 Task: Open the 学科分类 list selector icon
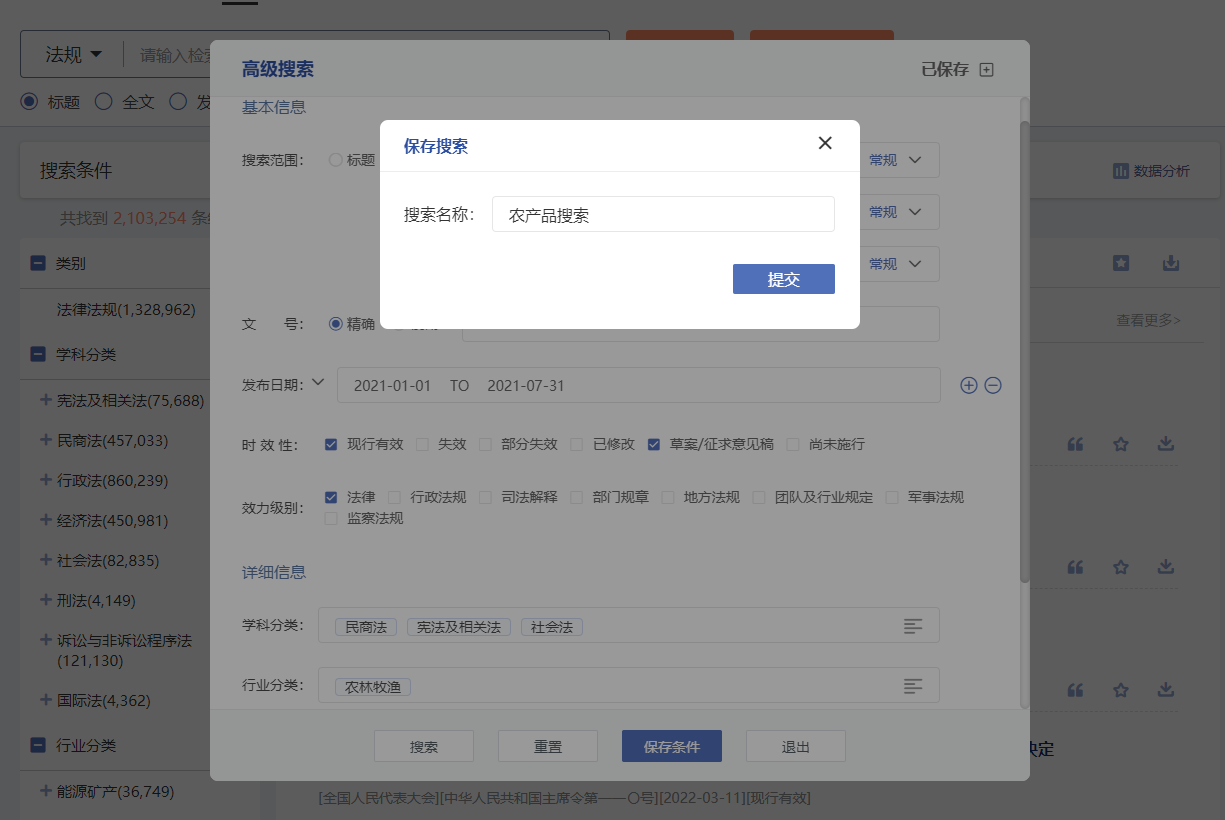tap(913, 626)
